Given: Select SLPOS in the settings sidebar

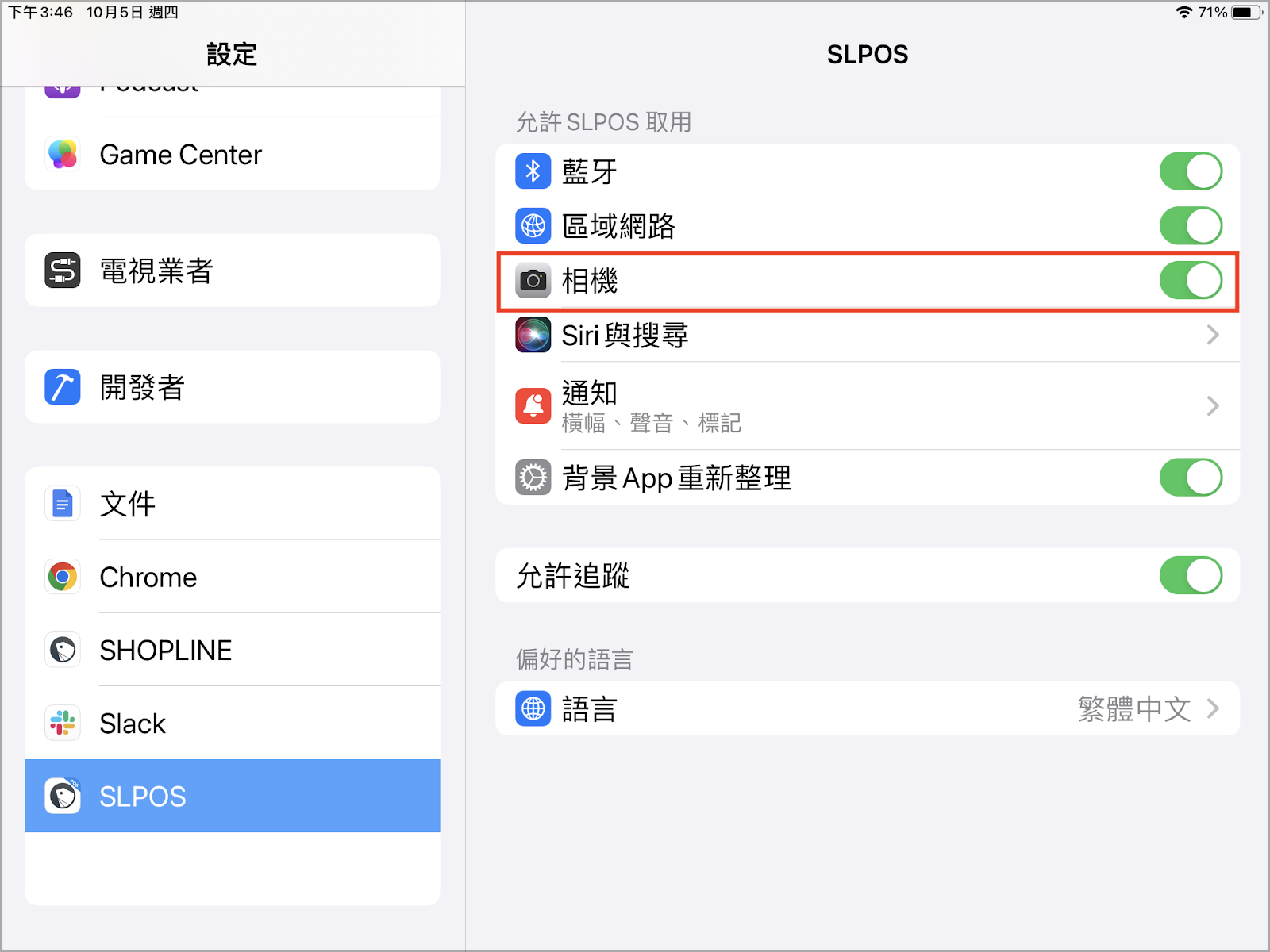Looking at the screenshot, I should point(233,796).
